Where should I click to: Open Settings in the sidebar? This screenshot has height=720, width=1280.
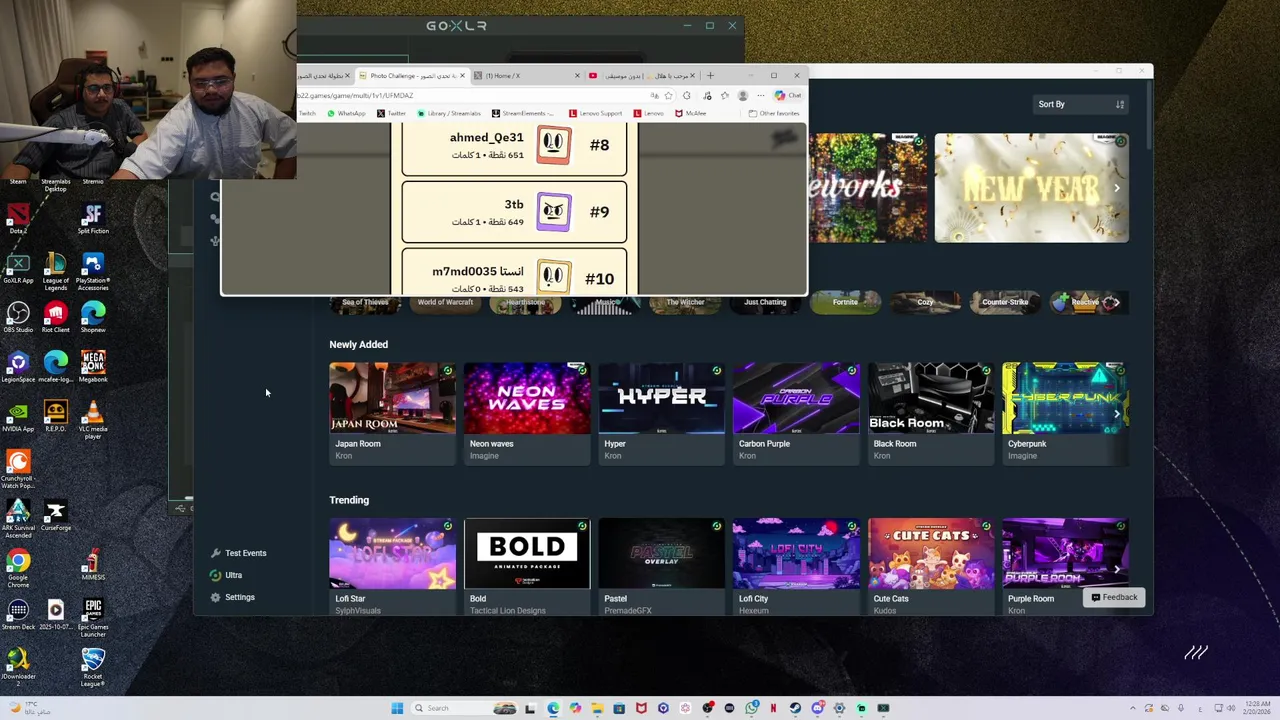[233, 597]
